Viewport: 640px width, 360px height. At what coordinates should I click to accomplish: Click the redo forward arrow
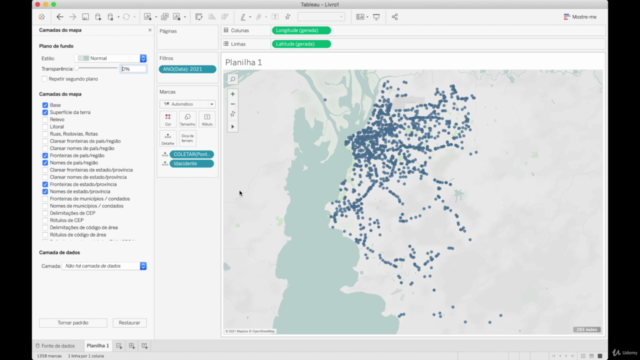tap(73, 17)
